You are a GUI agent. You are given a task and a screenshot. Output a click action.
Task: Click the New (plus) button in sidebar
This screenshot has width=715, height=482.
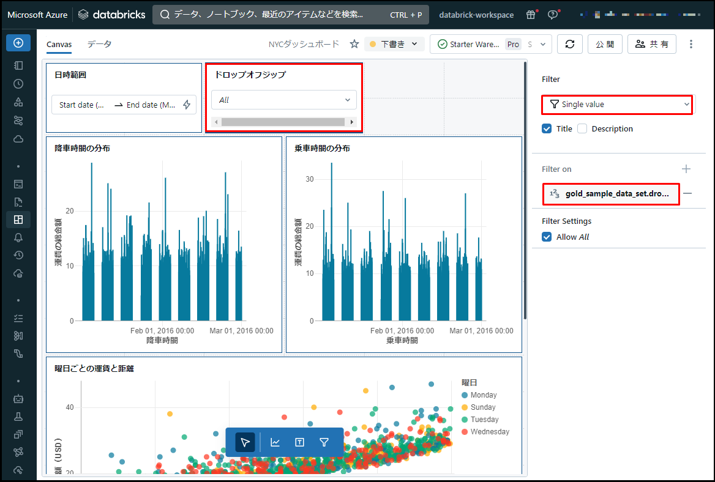tap(18, 43)
